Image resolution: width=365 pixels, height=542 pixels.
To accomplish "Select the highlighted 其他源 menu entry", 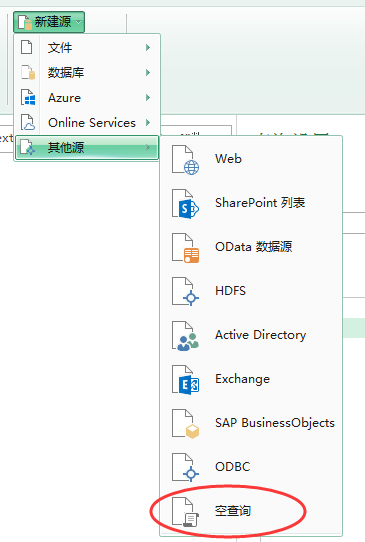I will pos(87,148).
